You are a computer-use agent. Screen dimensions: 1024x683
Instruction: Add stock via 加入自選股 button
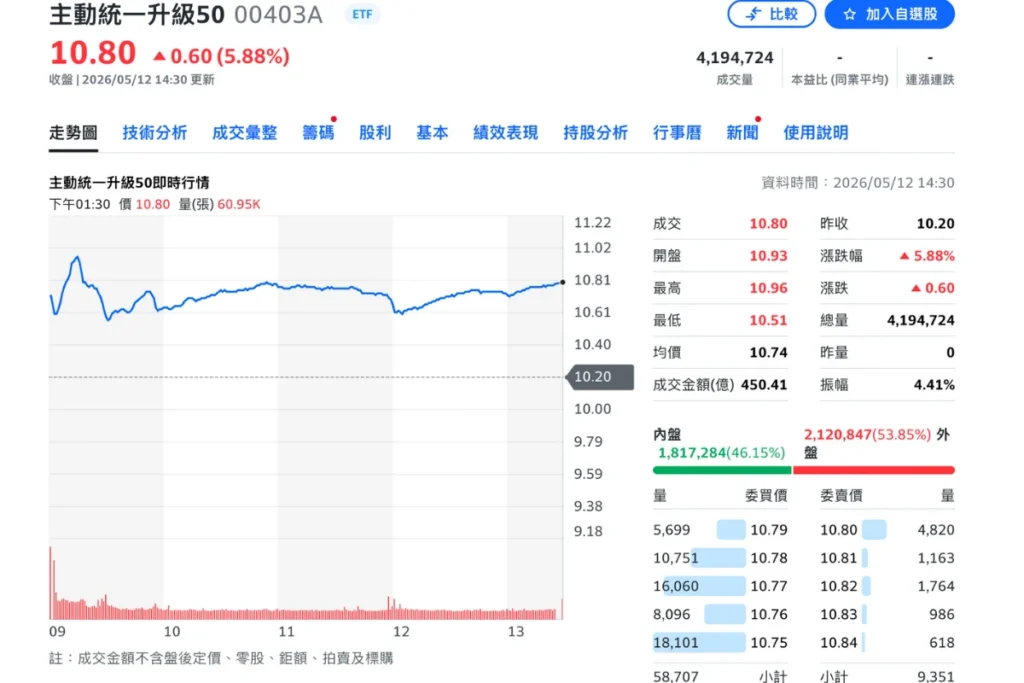pos(889,14)
